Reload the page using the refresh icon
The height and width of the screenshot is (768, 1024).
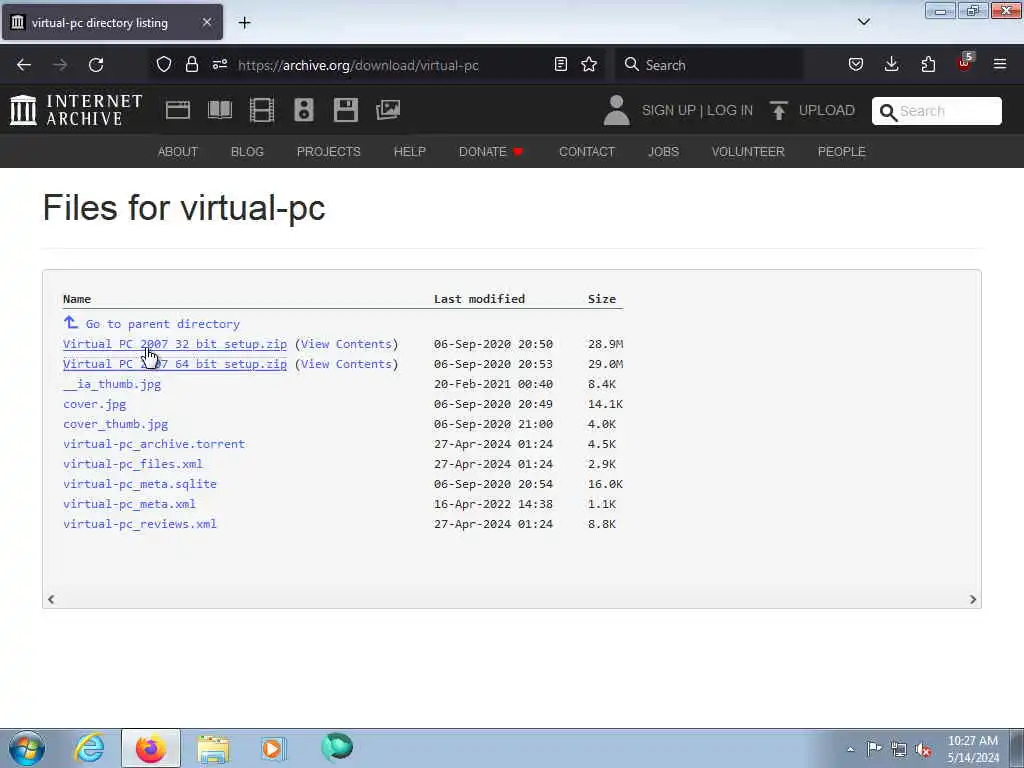click(96, 65)
